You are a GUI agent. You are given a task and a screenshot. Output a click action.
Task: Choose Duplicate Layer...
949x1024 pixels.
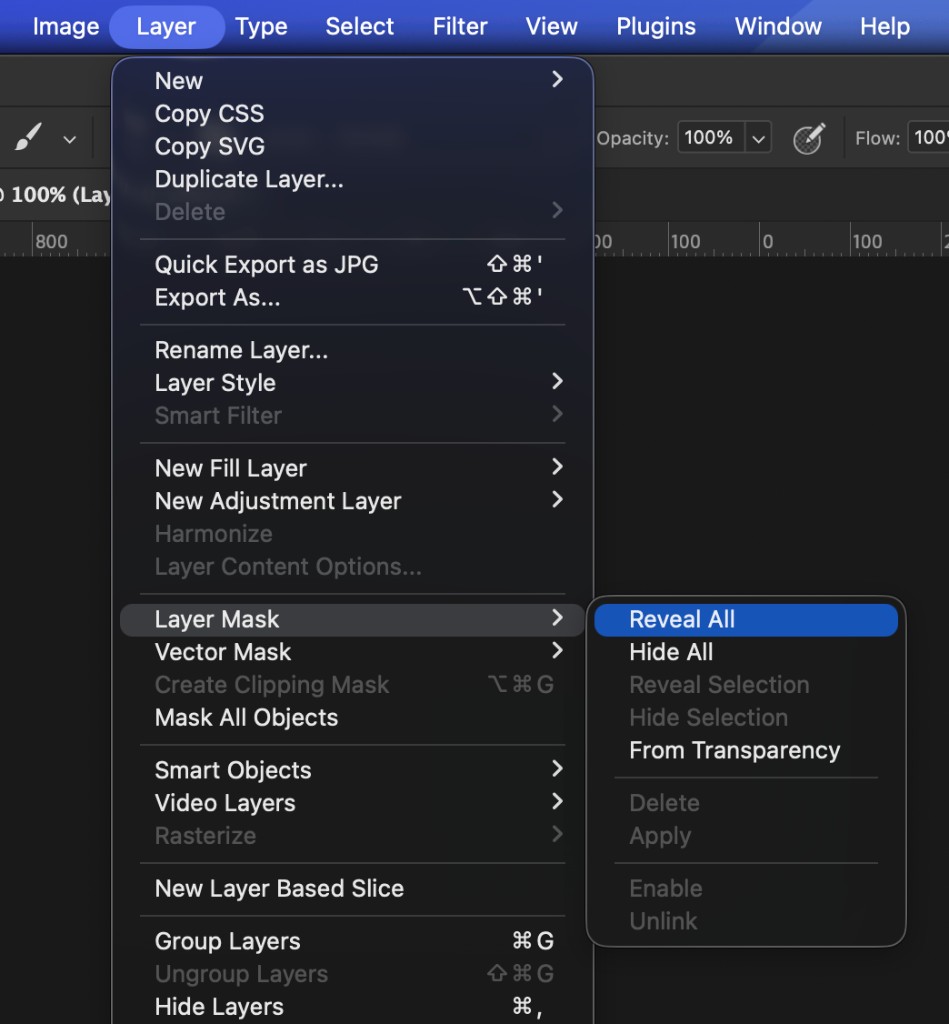pos(353,179)
